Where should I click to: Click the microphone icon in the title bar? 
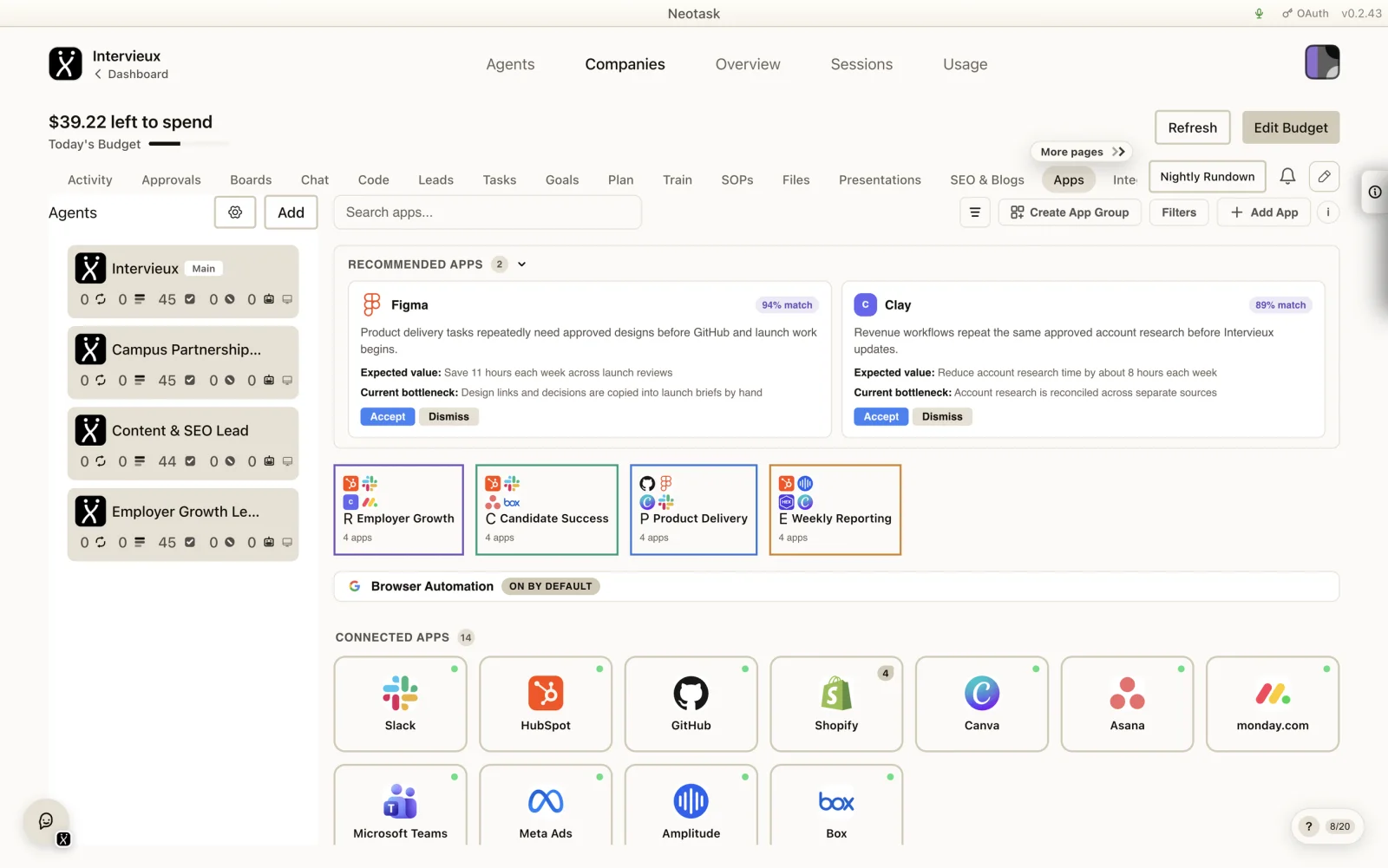point(1259,13)
